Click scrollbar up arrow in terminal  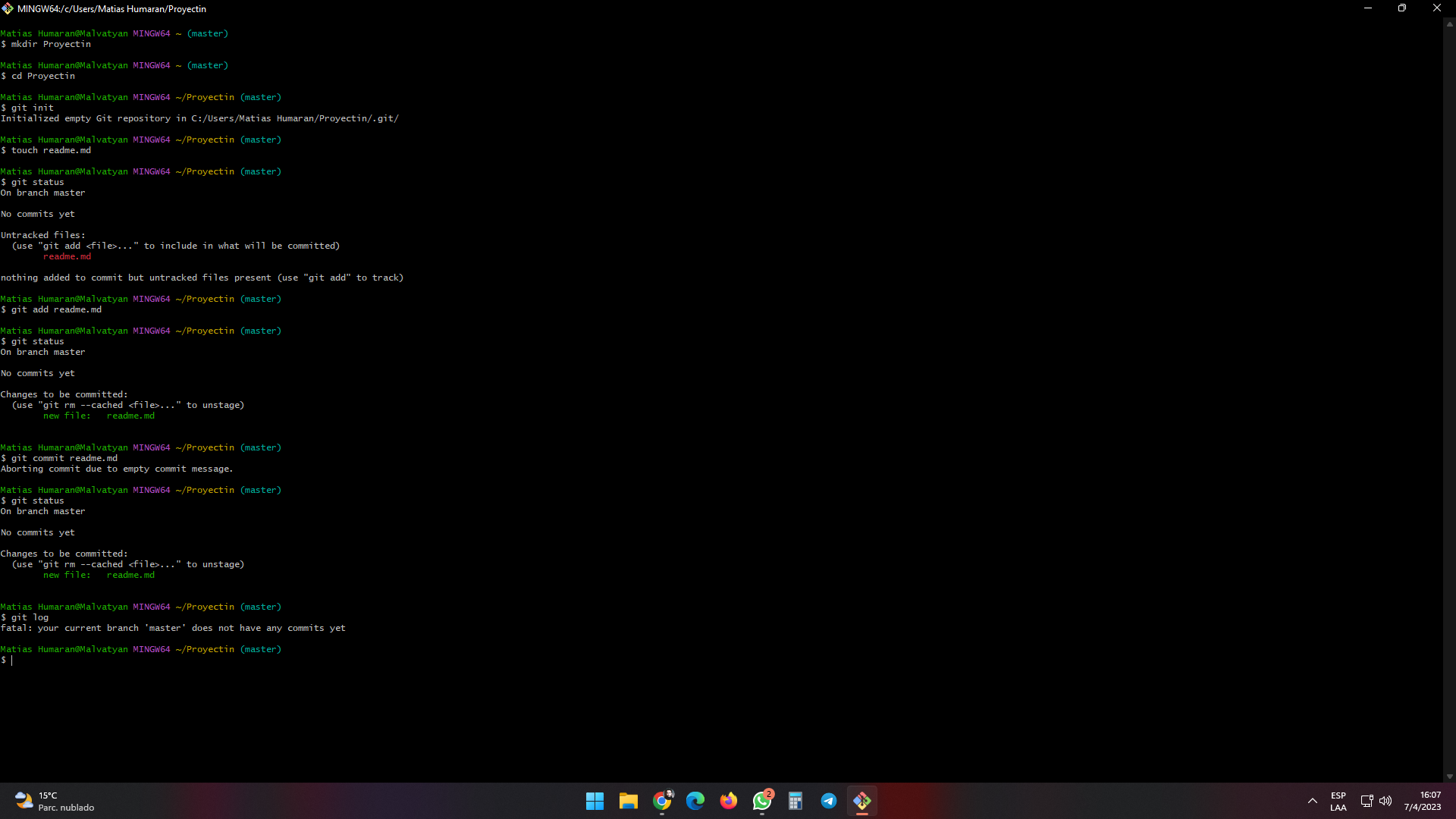(1449, 25)
